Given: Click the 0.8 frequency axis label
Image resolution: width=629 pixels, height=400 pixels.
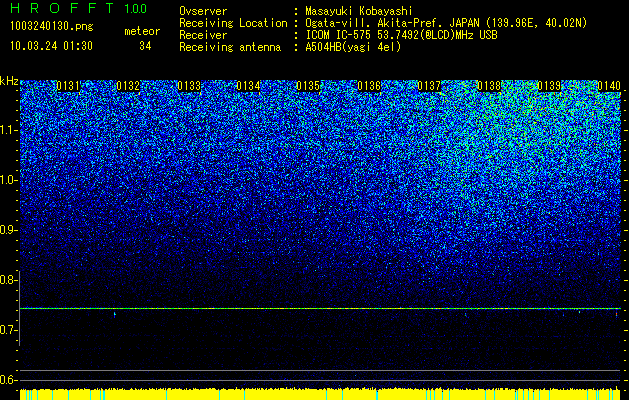Looking at the screenshot, I should [8, 280].
